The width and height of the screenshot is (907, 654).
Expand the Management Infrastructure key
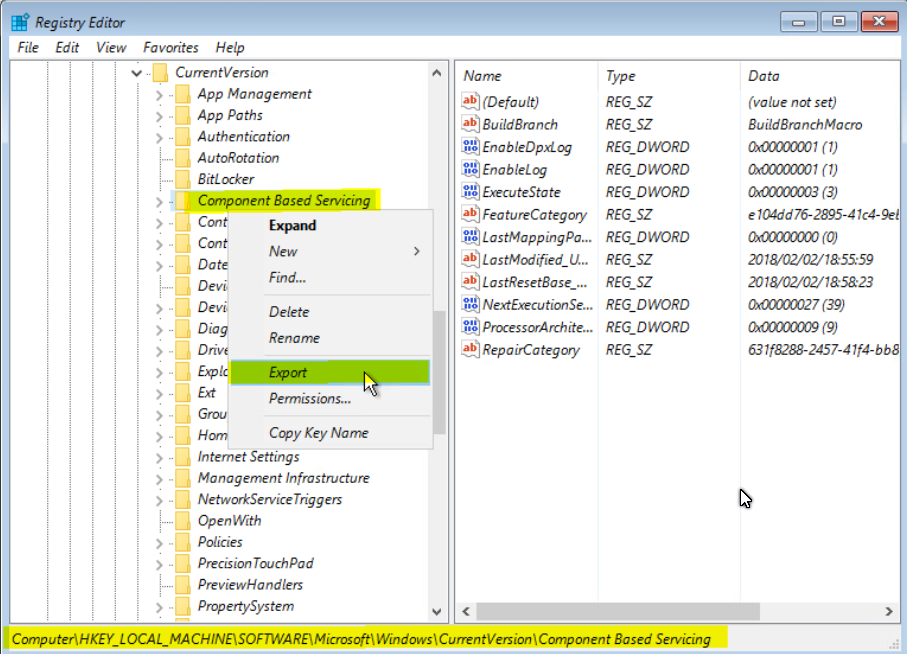159,479
